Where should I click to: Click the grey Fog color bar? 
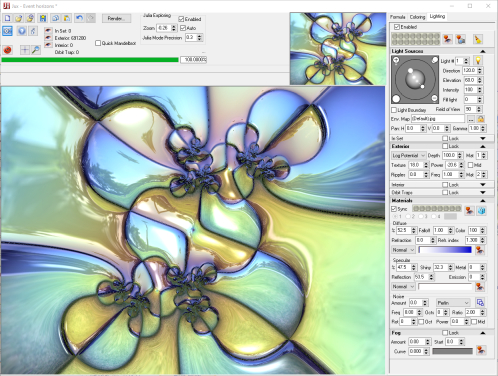coord(452,351)
